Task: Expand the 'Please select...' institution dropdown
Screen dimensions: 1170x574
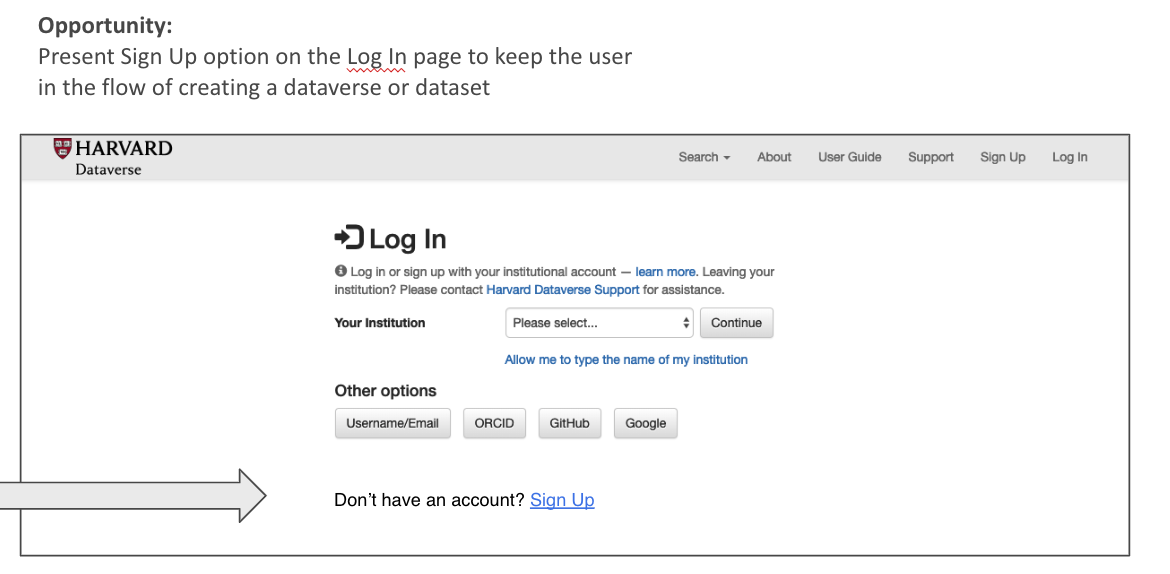Action: coord(599,323)
